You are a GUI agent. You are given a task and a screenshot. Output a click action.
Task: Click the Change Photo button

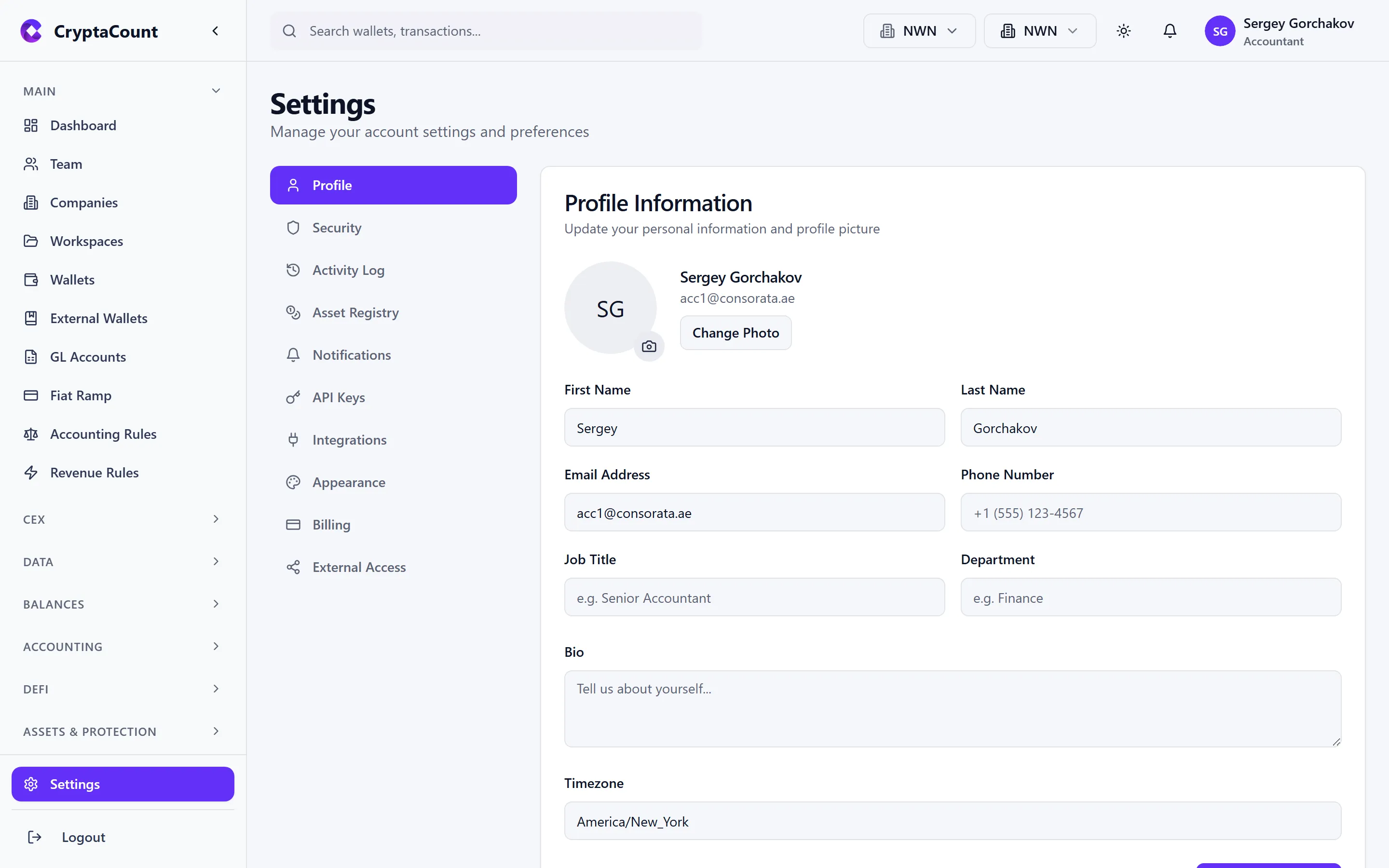735,332
